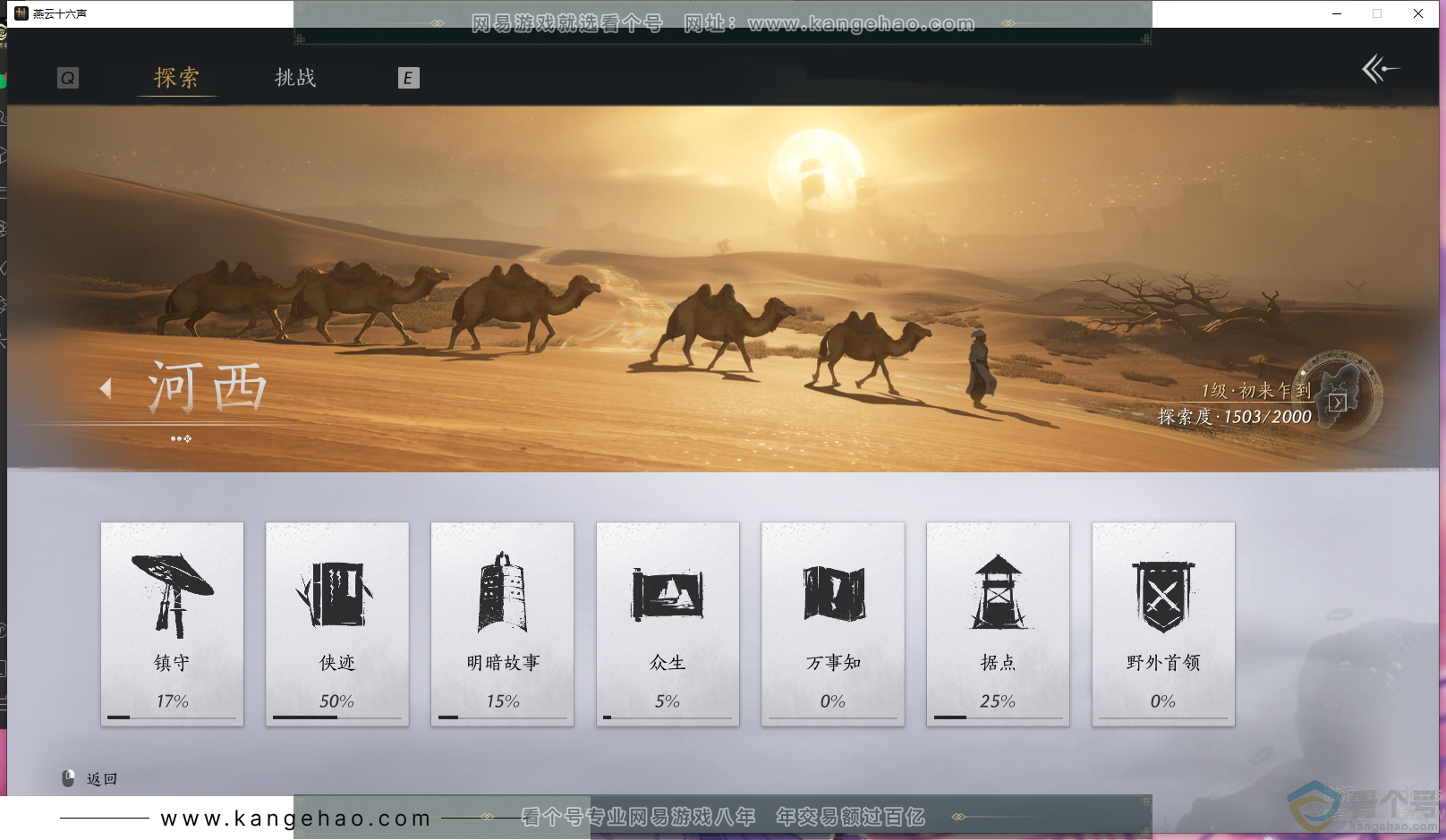Click the region page indicator dots under 河西

pyautogui.click(x=181, y=438)
